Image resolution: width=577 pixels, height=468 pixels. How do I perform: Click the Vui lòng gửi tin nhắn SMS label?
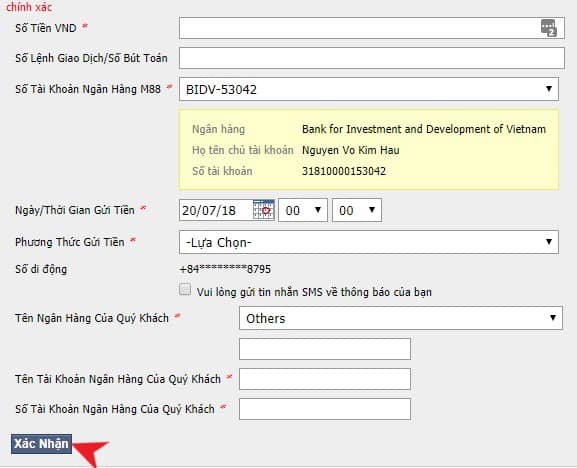314,292
